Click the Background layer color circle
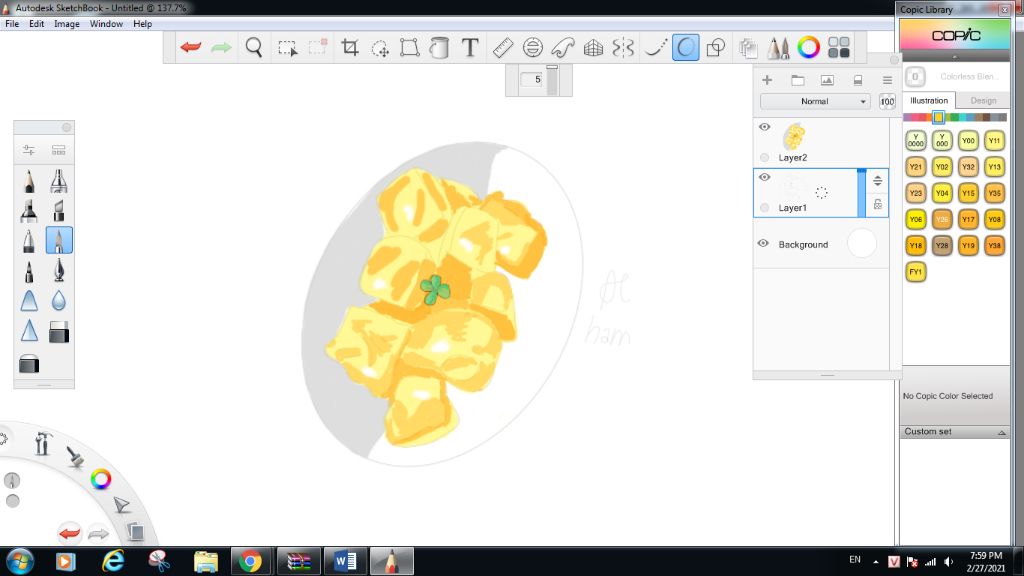1024x576 pixels. (861, 244)
